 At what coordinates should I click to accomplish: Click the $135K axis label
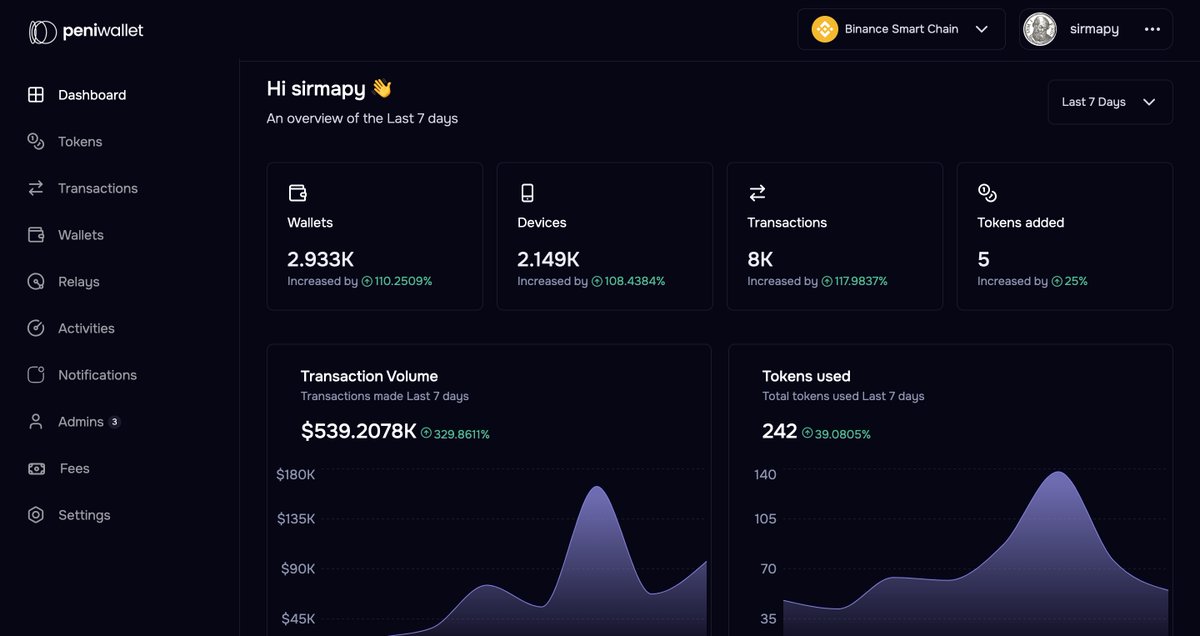(x=295, y=519)
